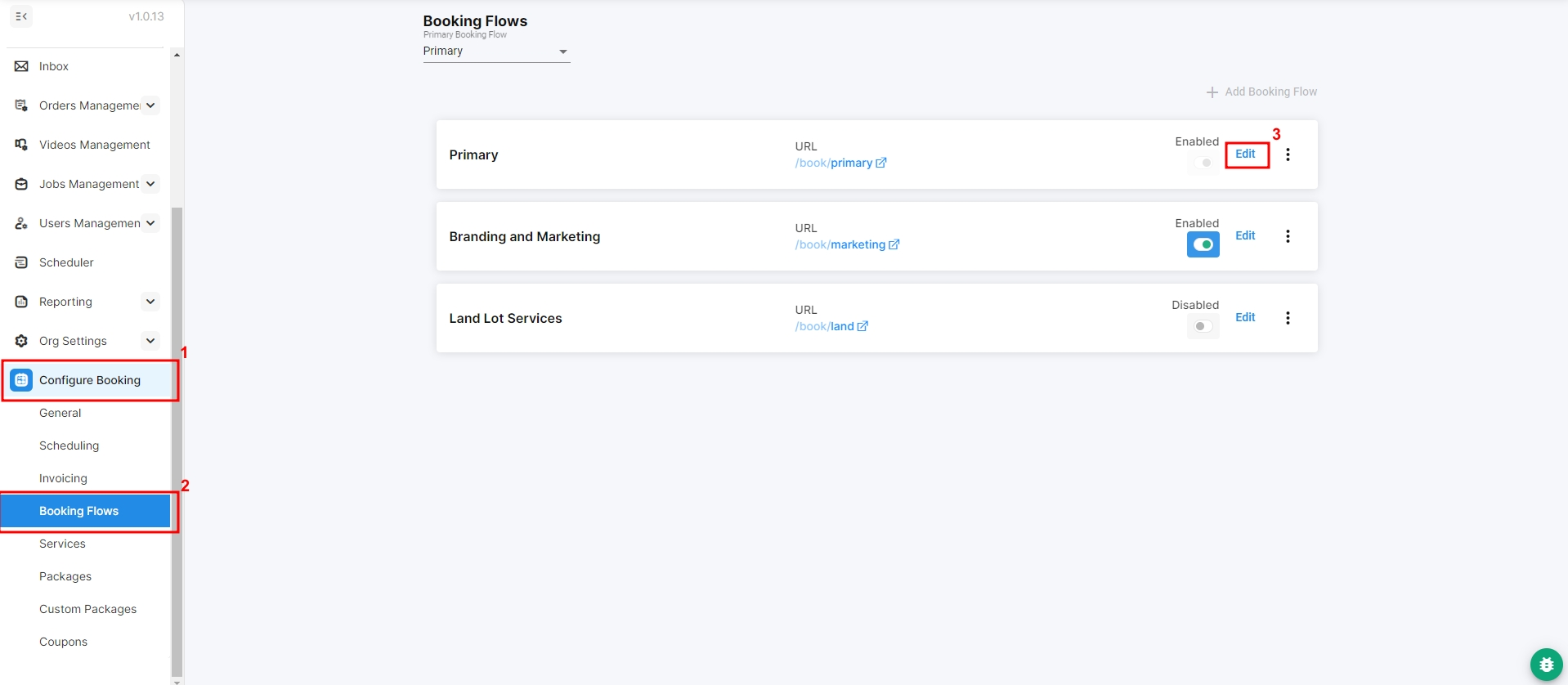
Task: Click the Reporting icon
Action: coord(21,302)
